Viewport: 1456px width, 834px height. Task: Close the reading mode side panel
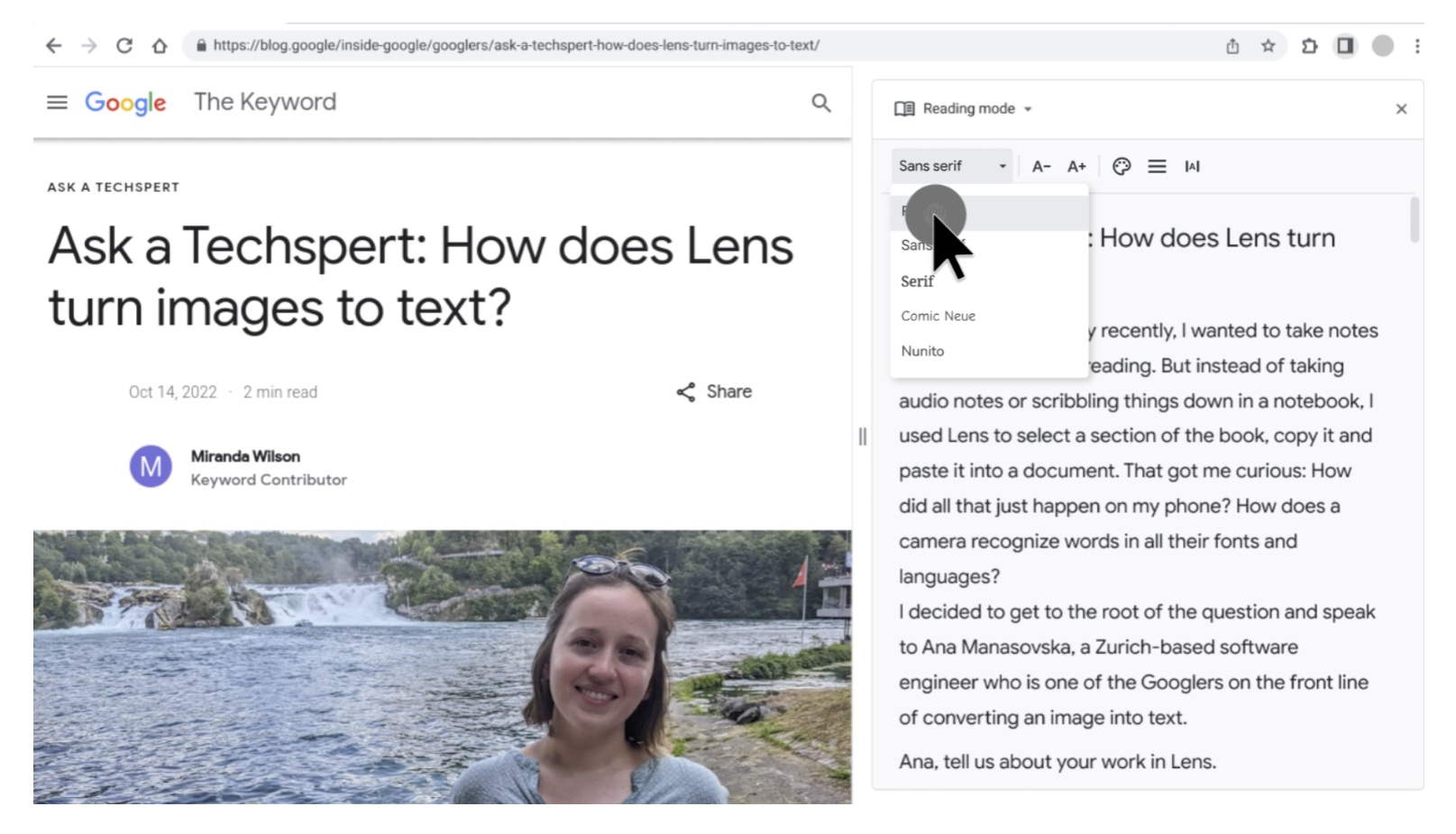(1401, 109)
